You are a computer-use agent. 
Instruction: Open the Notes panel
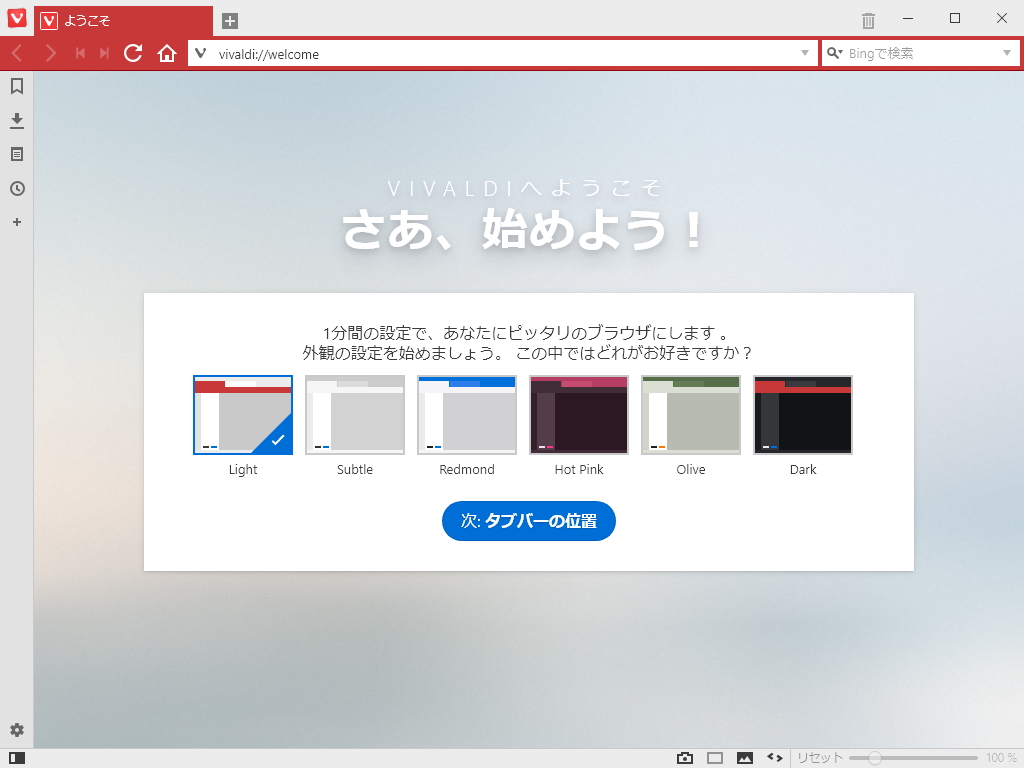(16, 154)
